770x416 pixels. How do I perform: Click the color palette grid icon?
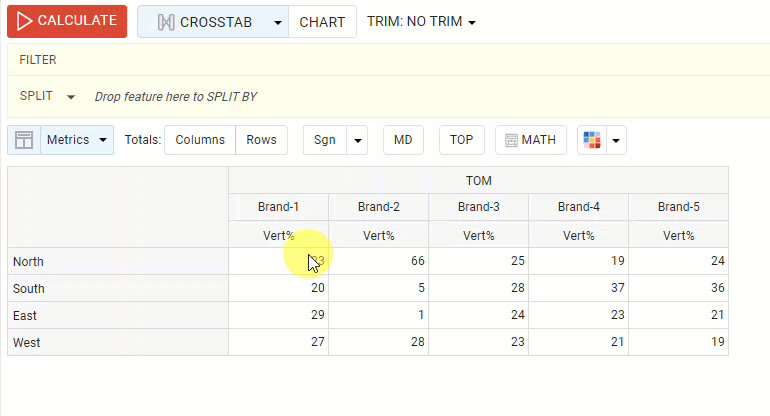pyautogui.click(x=592, y=140)
